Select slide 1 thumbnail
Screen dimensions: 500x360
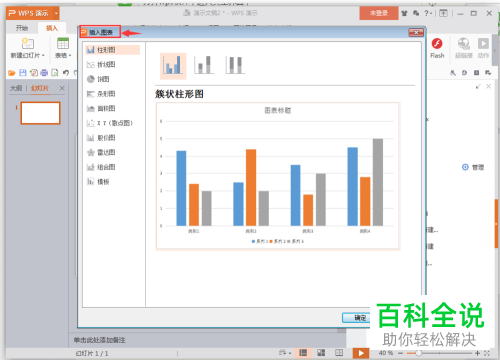[x=41, y=113]
